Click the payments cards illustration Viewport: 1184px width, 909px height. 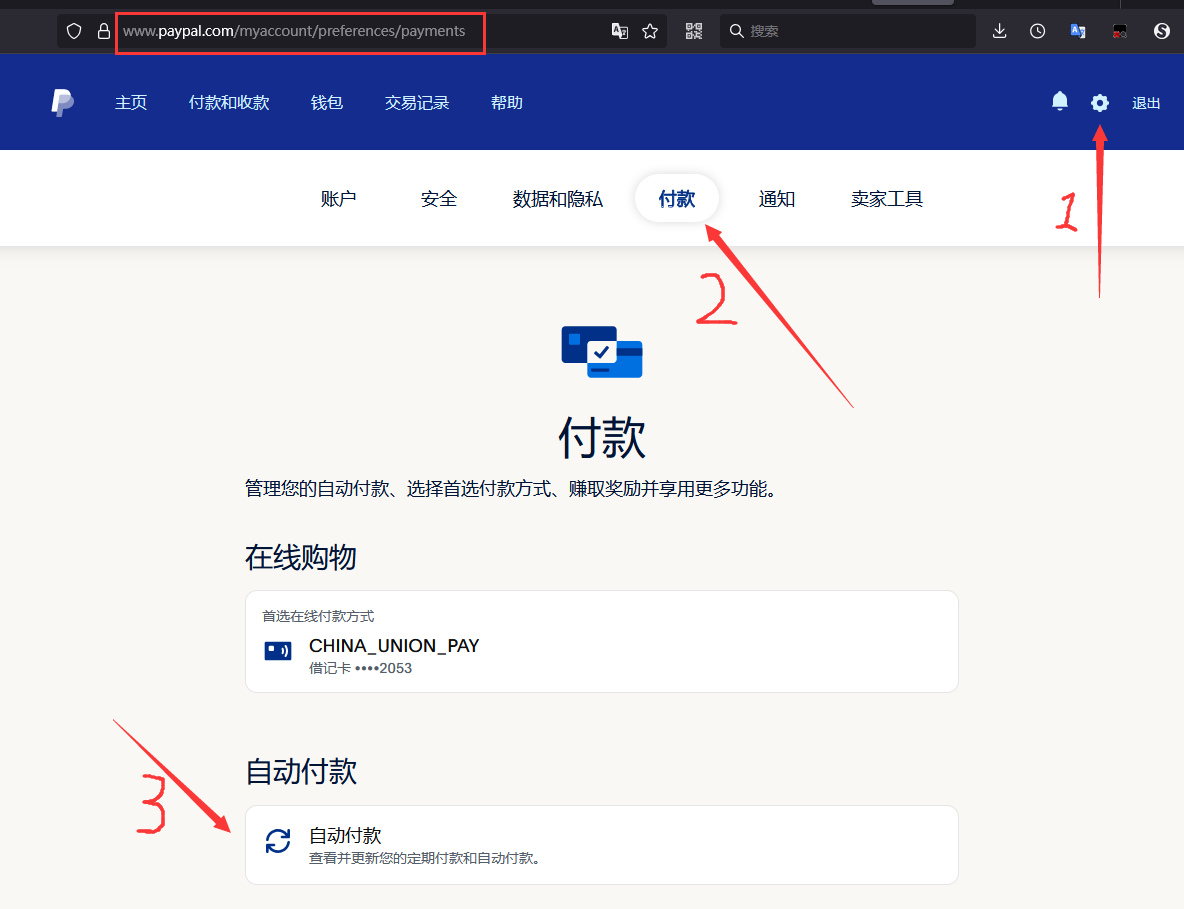pyautogui.click(x=602, y=352)
